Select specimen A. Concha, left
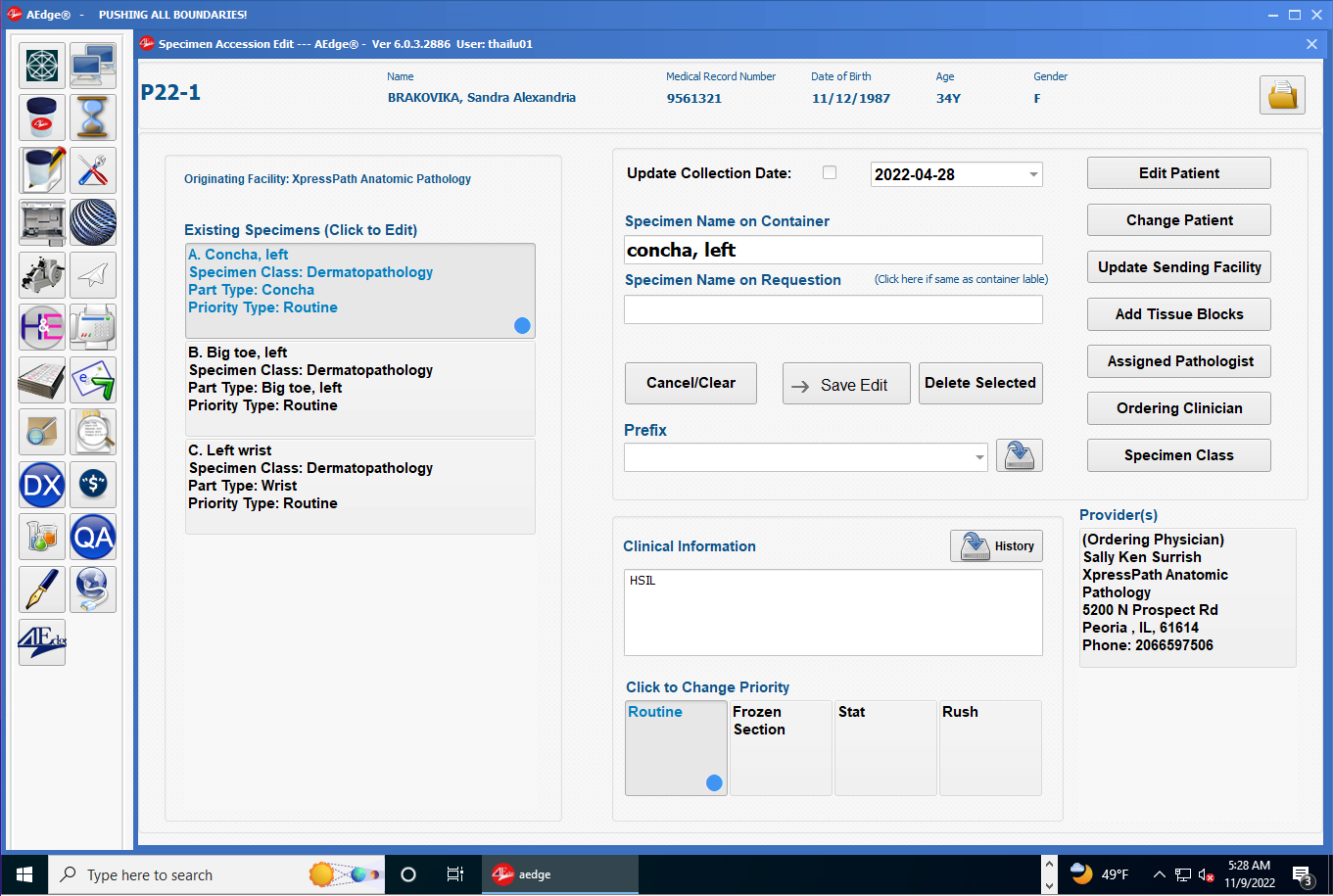The height and width of the screenshot is (896, 1333). (x=360, y=291)
